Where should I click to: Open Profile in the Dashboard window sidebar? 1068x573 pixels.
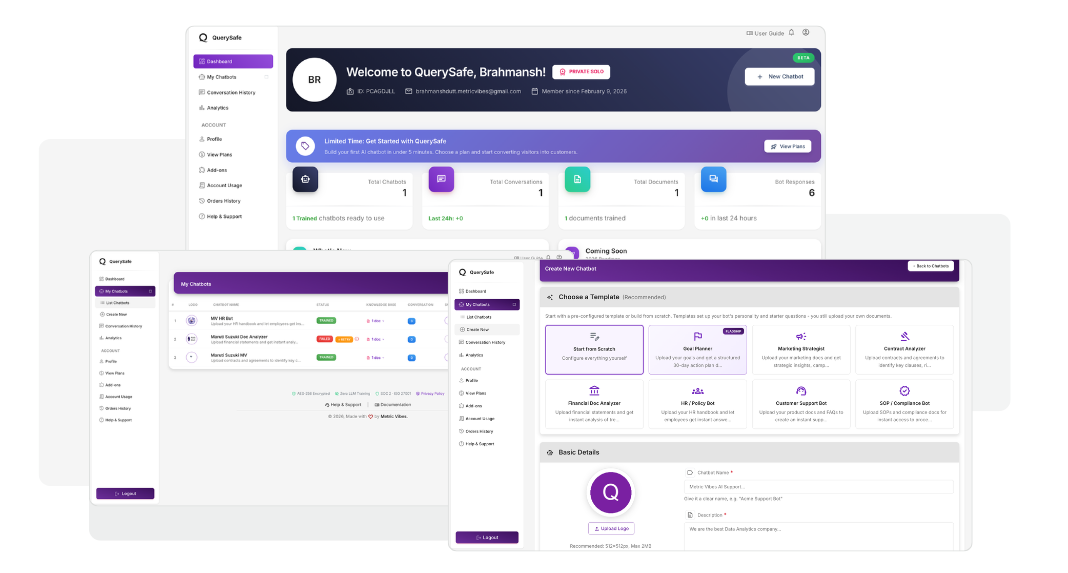233,139
